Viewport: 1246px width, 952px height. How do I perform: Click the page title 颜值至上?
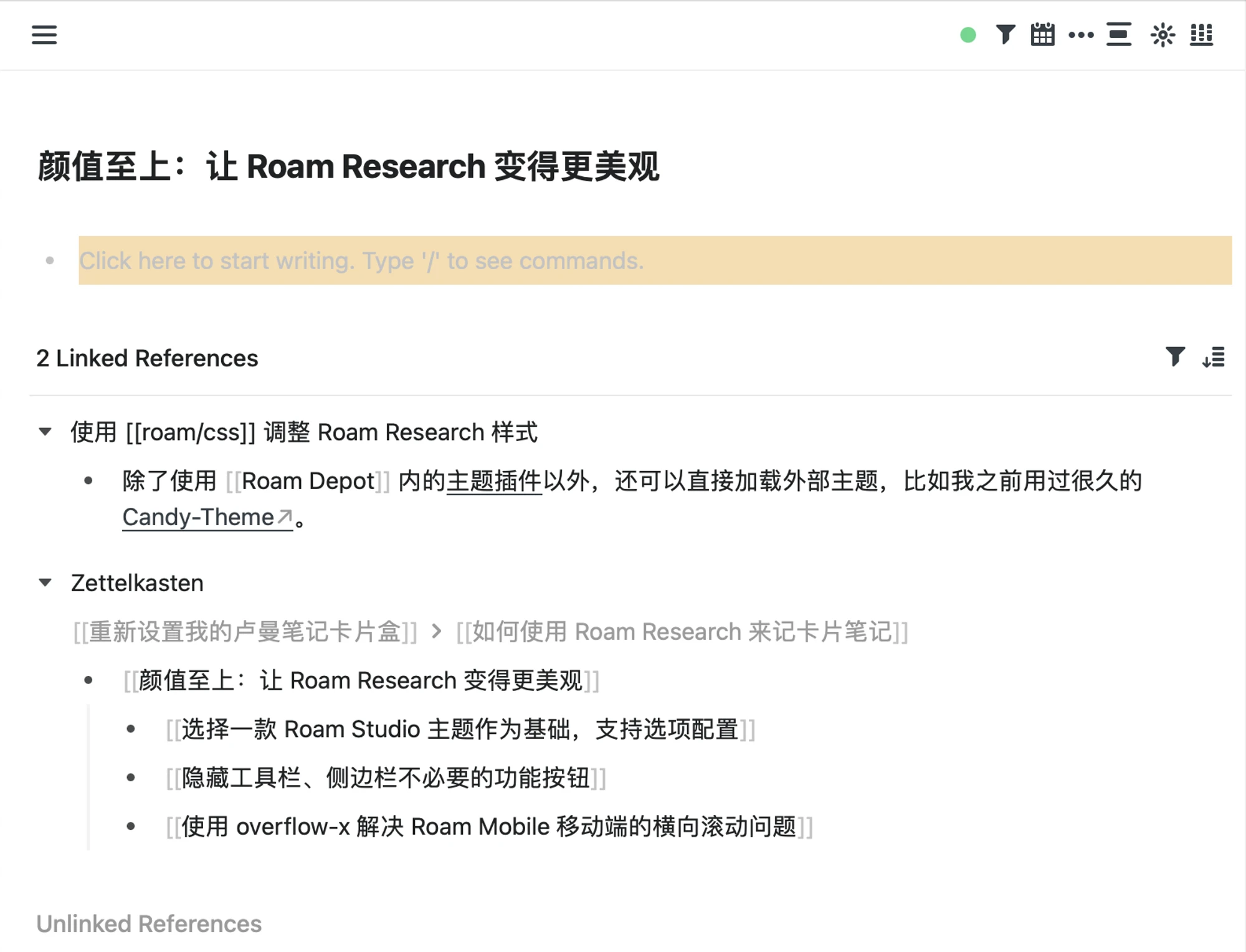tap(348, 167)
